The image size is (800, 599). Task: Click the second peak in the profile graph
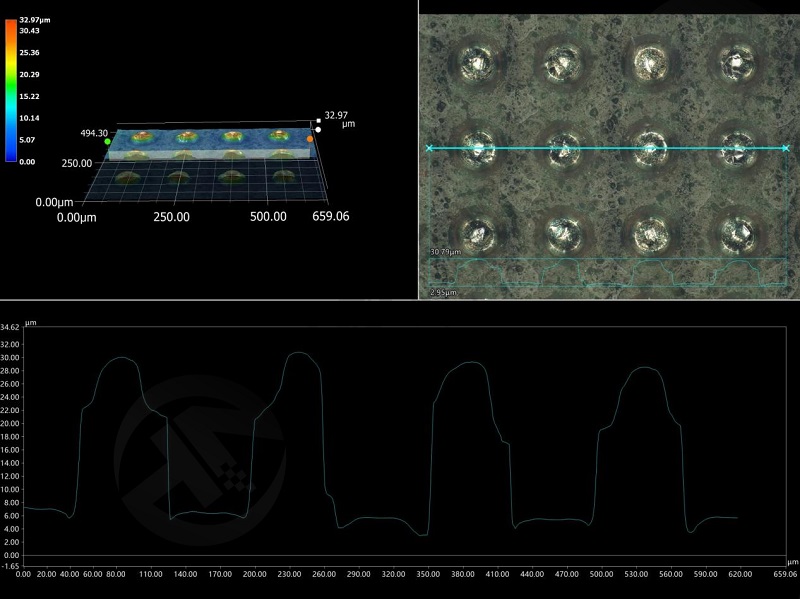[x=298, y=353]
